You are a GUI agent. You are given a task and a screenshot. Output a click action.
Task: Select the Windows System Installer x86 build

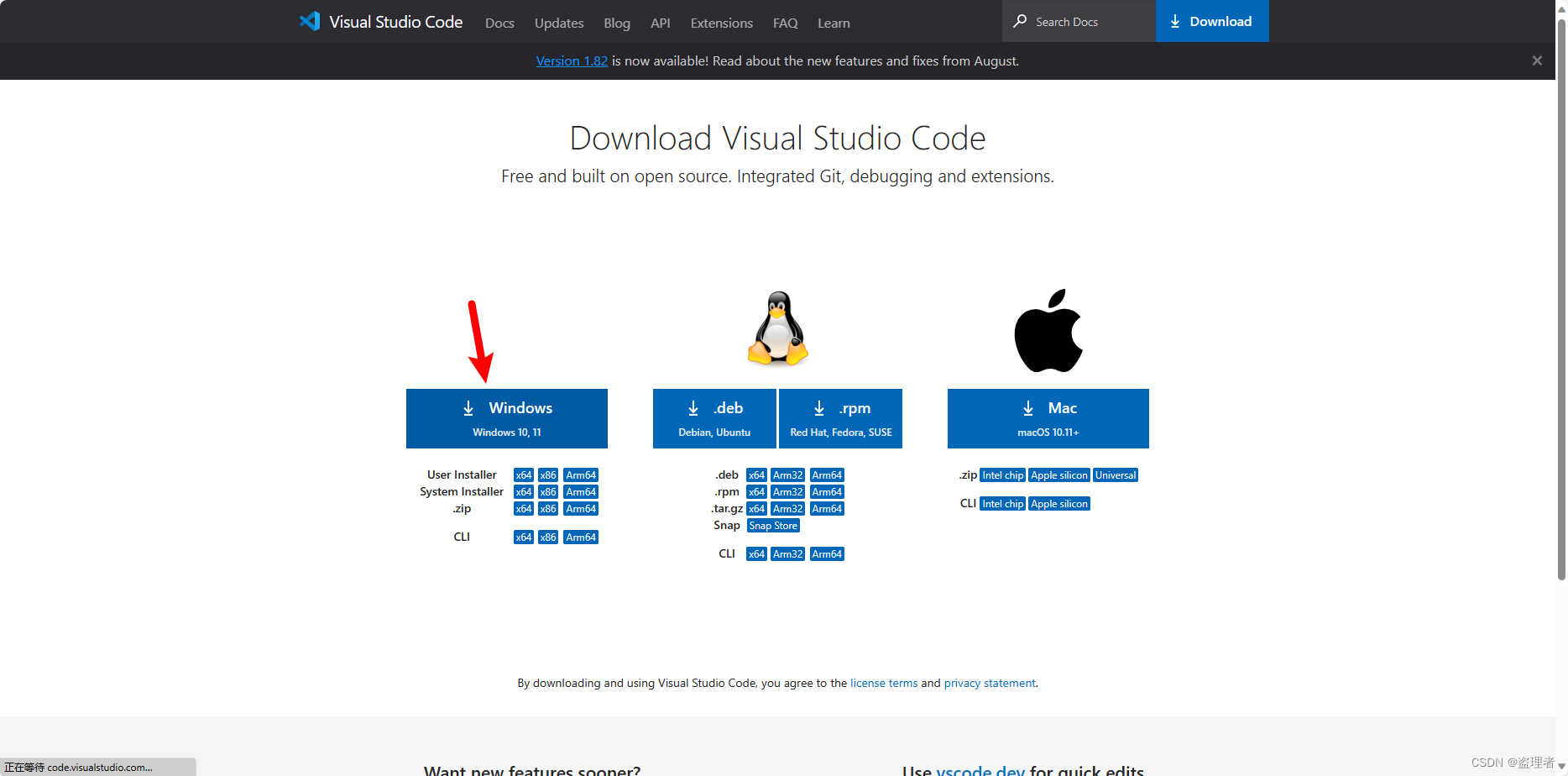[548, 492]
